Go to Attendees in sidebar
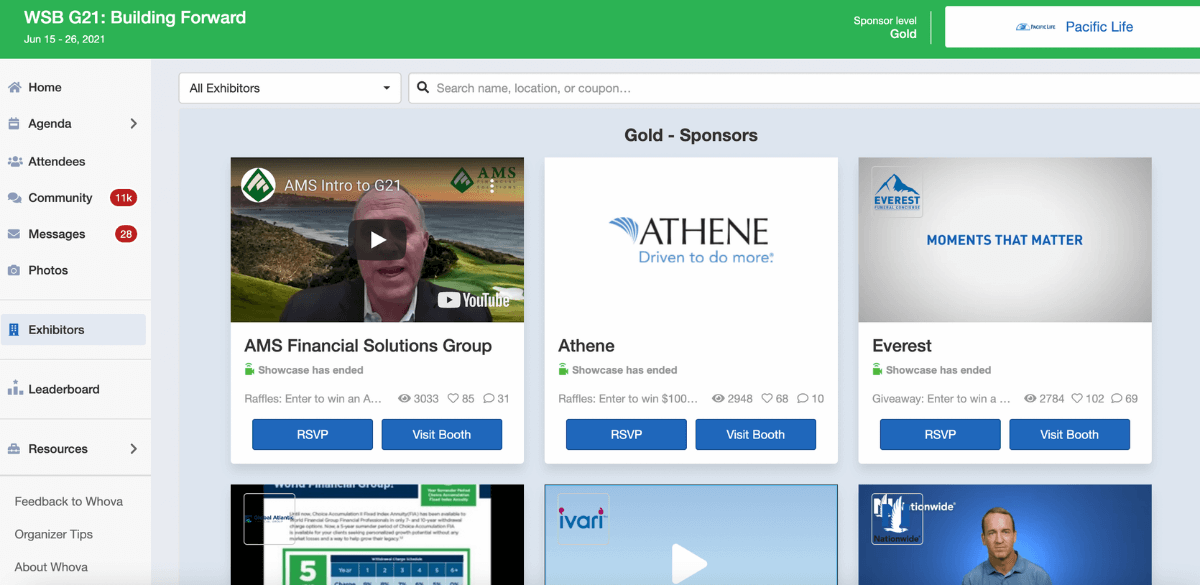The width and height of the screenshot is (1200, 585). (56, 161)
